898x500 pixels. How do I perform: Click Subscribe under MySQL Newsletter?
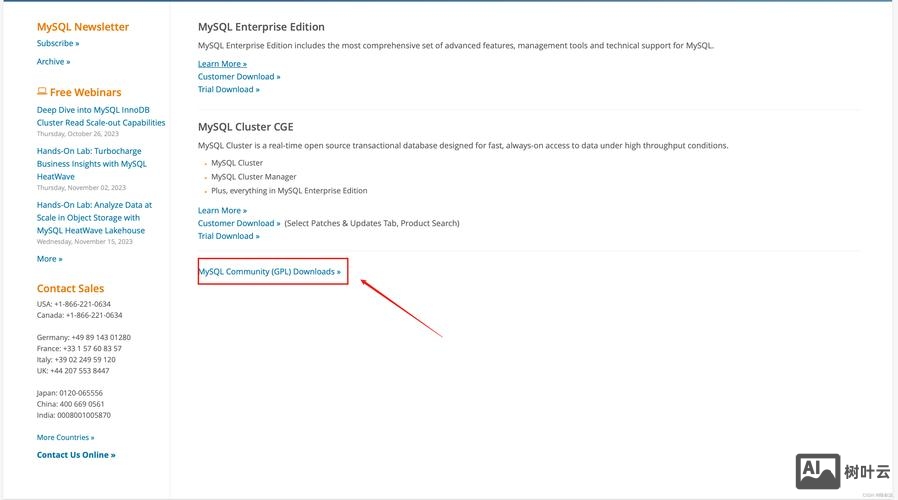coord(58,44)
